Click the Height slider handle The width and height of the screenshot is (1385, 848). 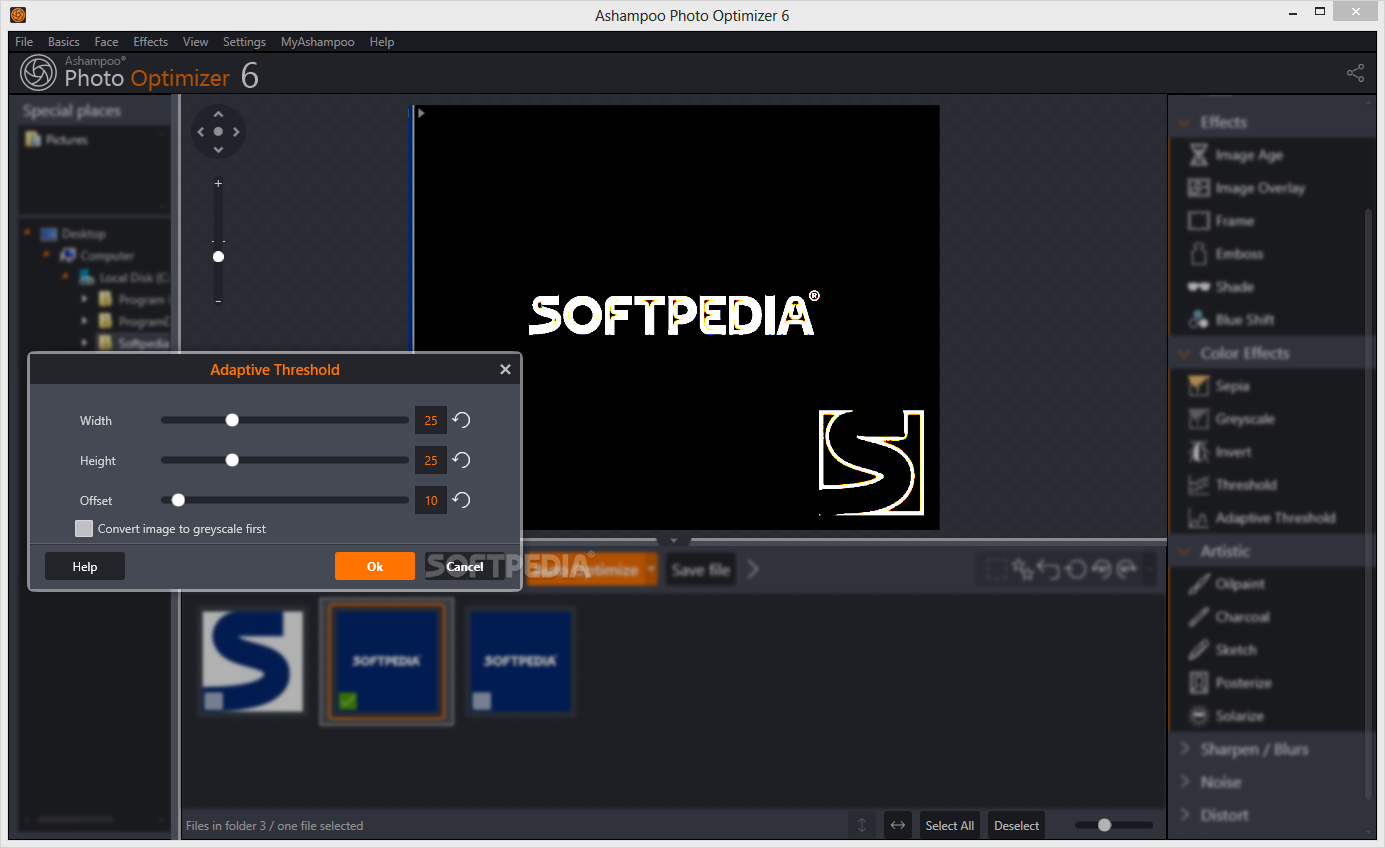click(x=232, y=460)
